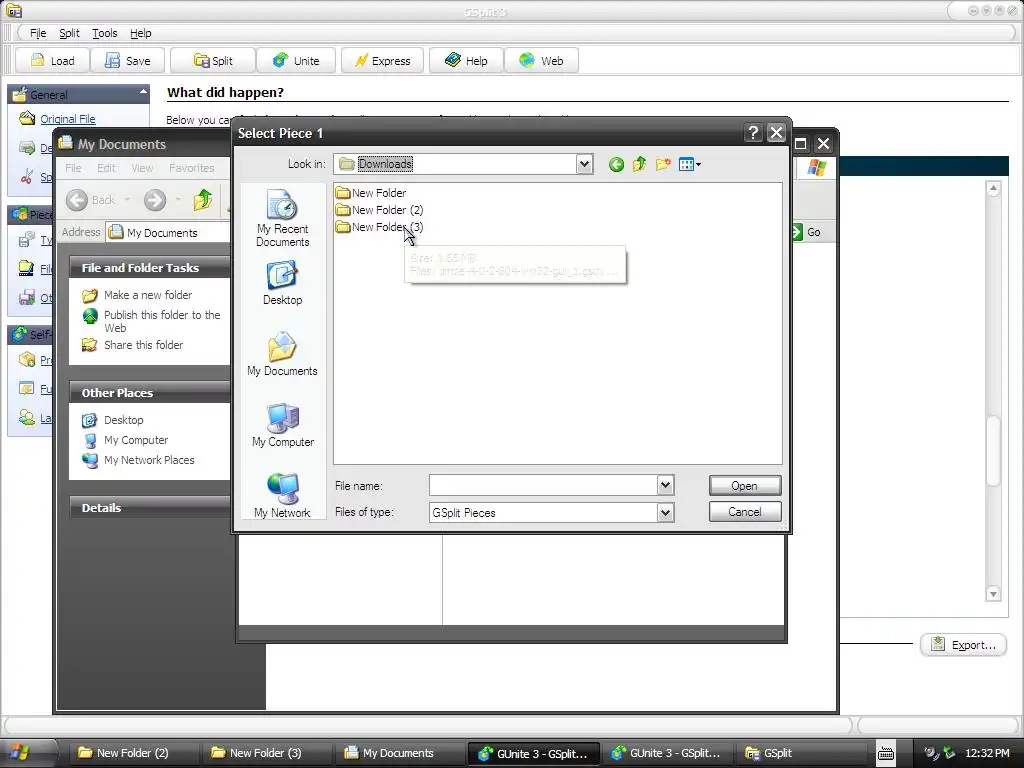Click the Address field showing My Documents
This screenshot has height=768, width=1024.
pyautogui.click(x=168, y=232)
